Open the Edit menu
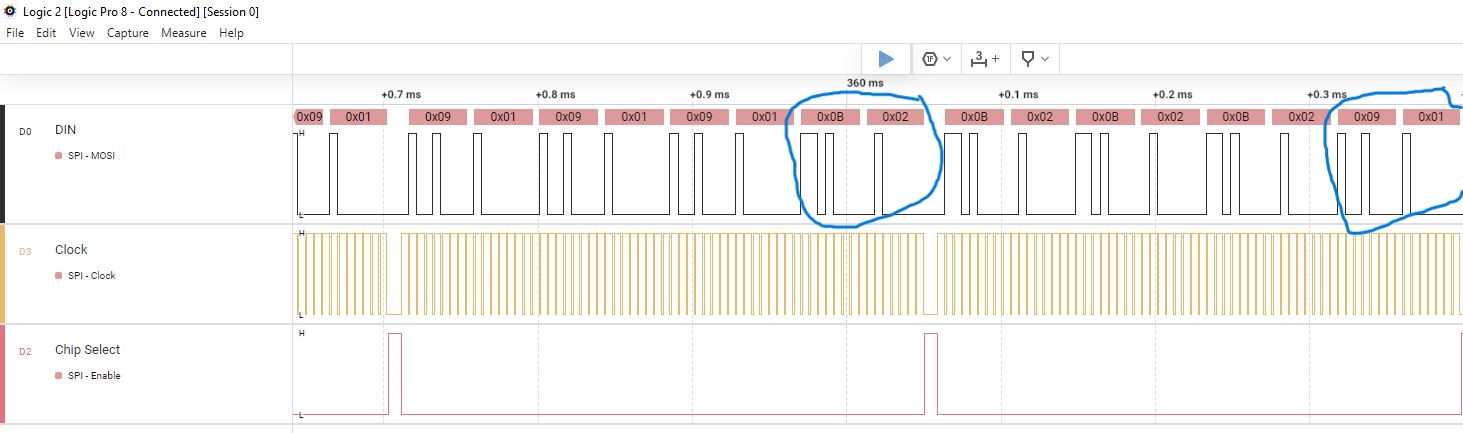Screen dimensions: 1463x433 tap(46, 33)
